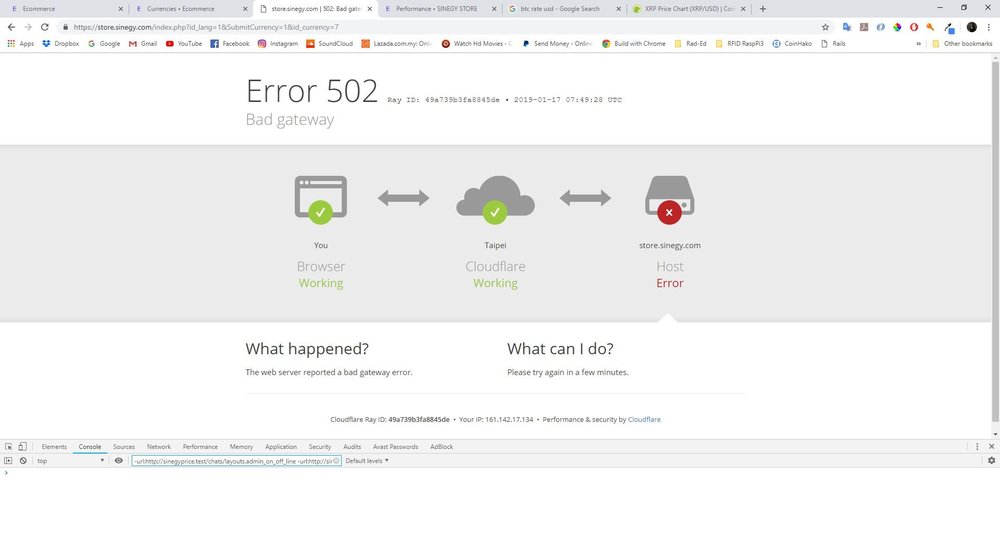1000x541 pixels.
Task: Open the red Opera-style extension icon
Action: click(914, 27)
